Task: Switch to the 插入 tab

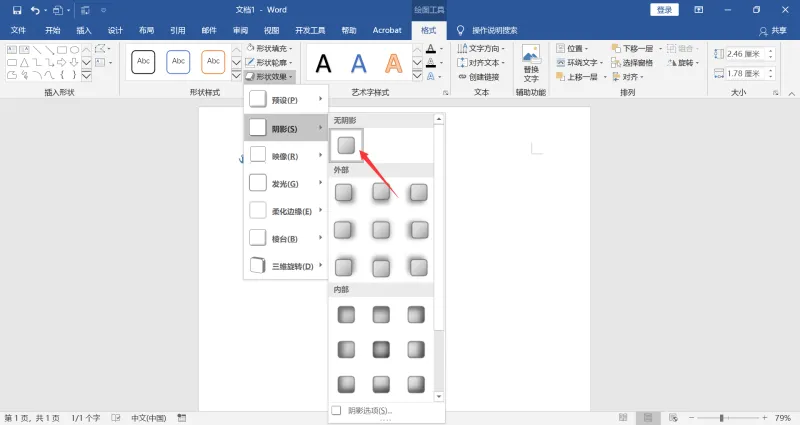Action: coord(84,30)
